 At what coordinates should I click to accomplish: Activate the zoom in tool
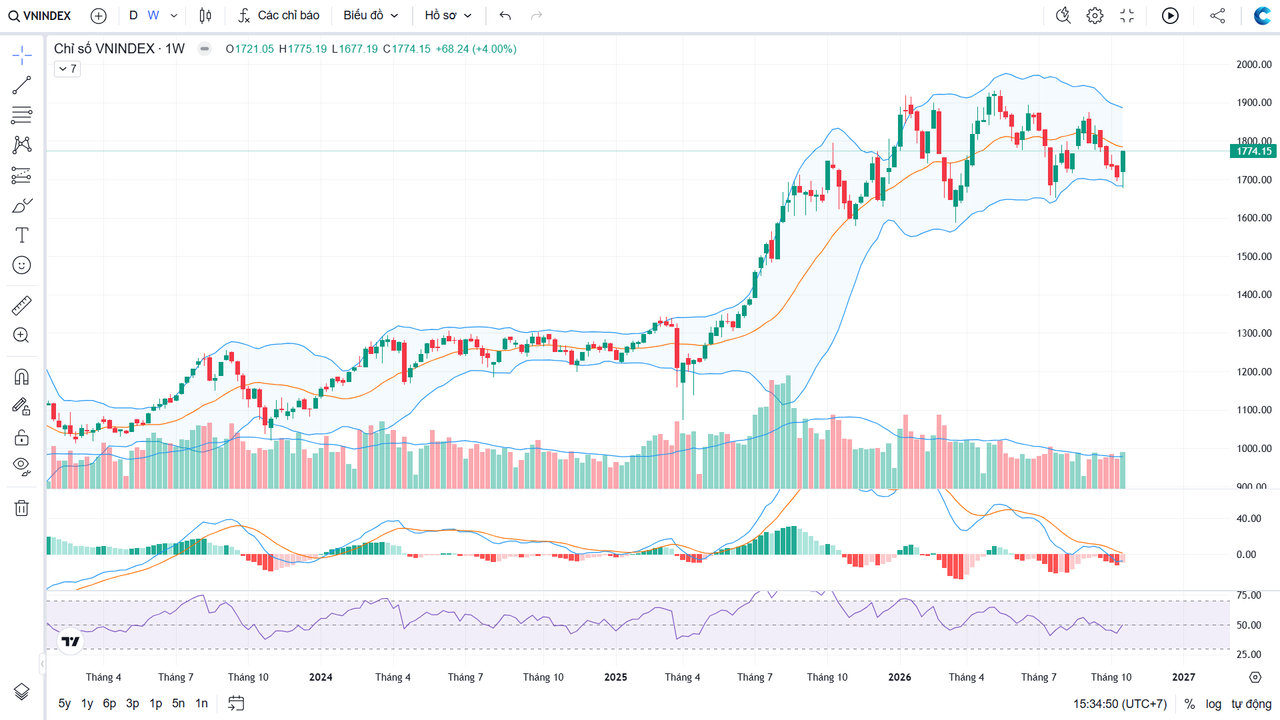click(x=21, y=335)
